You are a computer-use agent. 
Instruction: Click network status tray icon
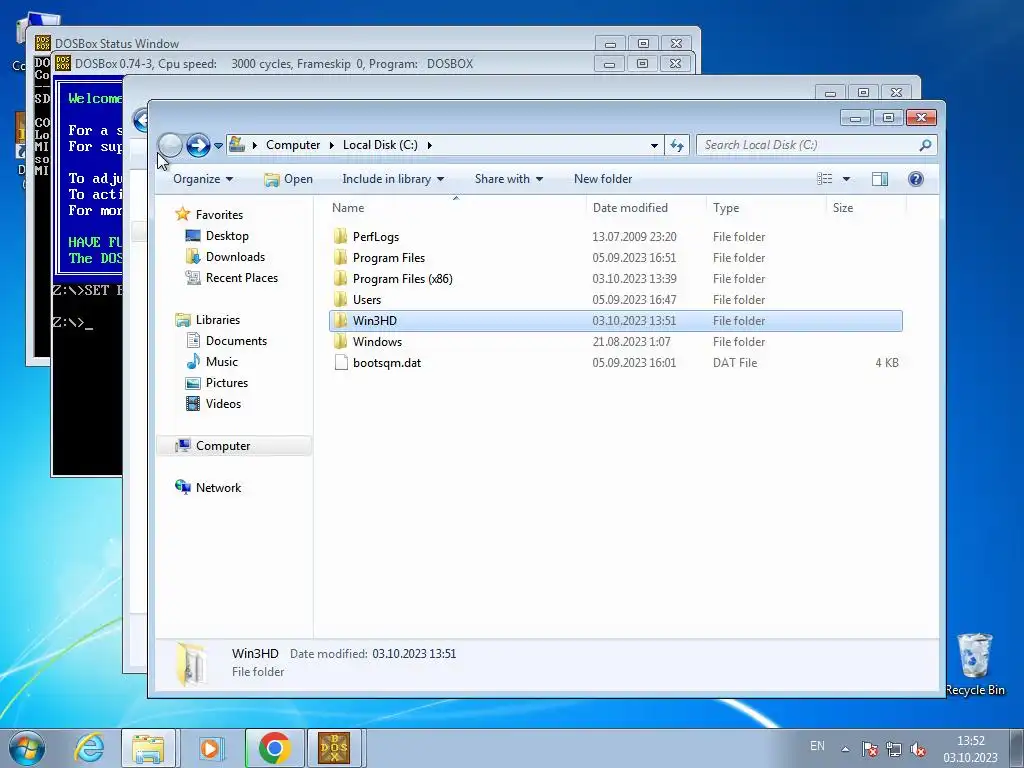click(x=893, y=749)
